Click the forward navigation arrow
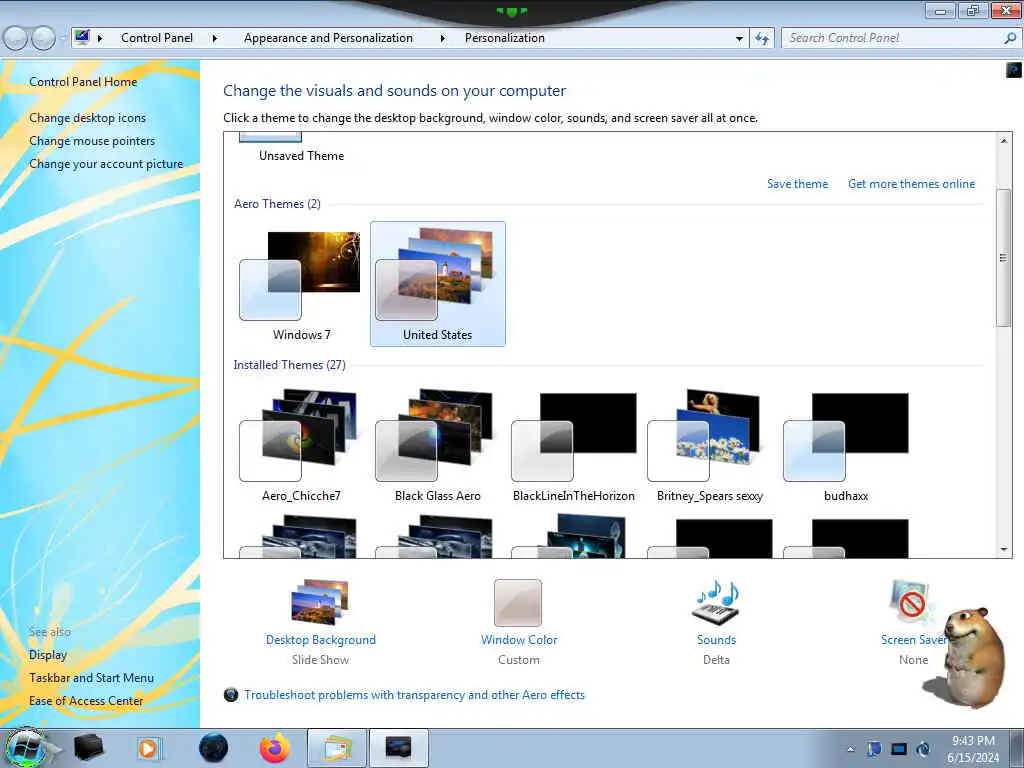Screen dimensions: 1024x768 coord(43,39)
